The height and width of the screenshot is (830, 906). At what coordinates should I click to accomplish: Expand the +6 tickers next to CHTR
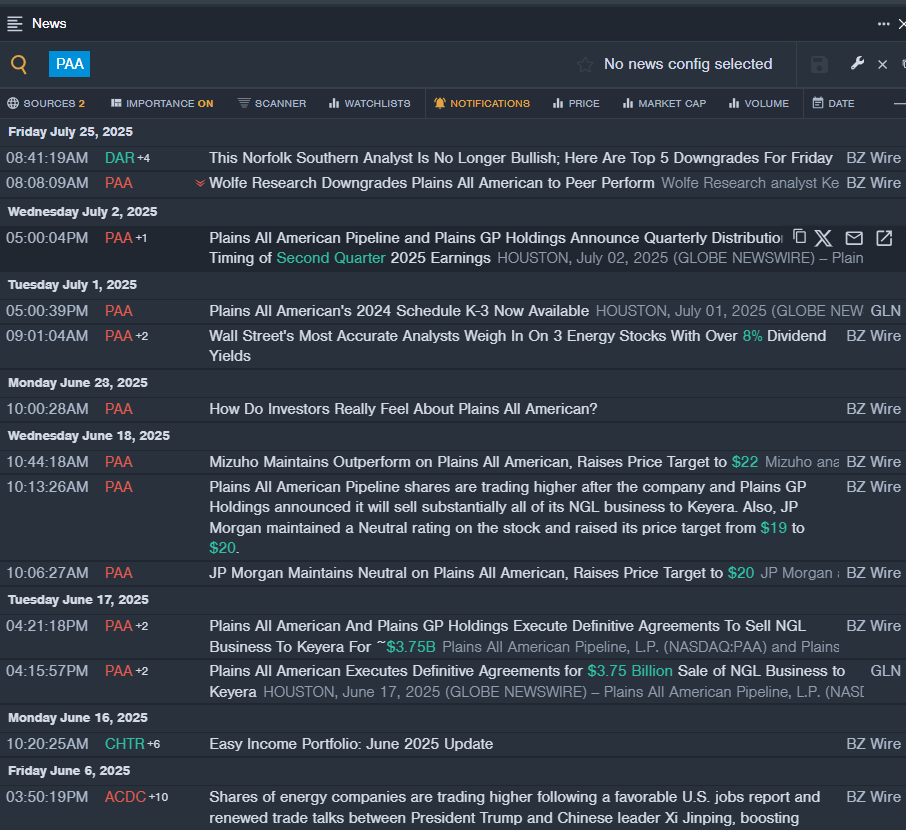pyautogui.click(x=154, y=744)
